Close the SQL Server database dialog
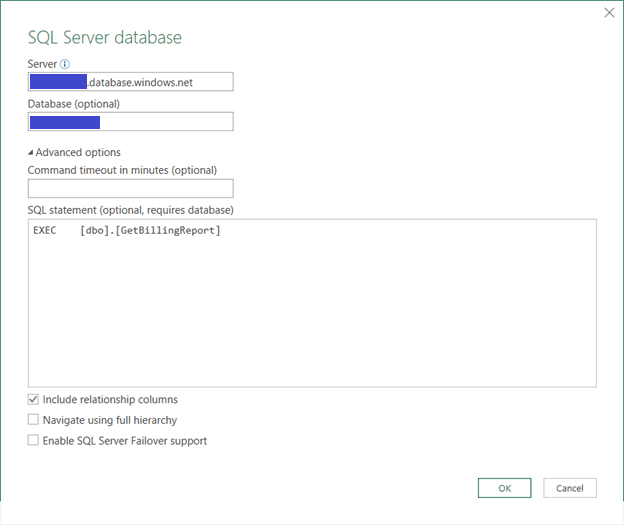Viewport: 624px width, 525px height. click(x=609, y=13)
